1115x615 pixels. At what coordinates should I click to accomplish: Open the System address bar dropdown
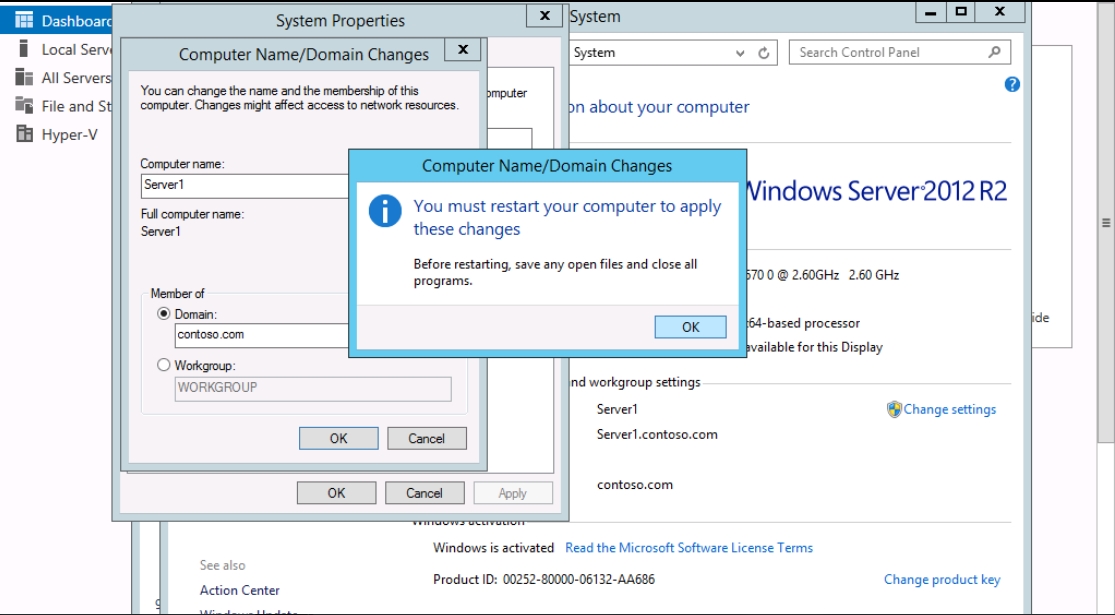[x=740, y=53]
